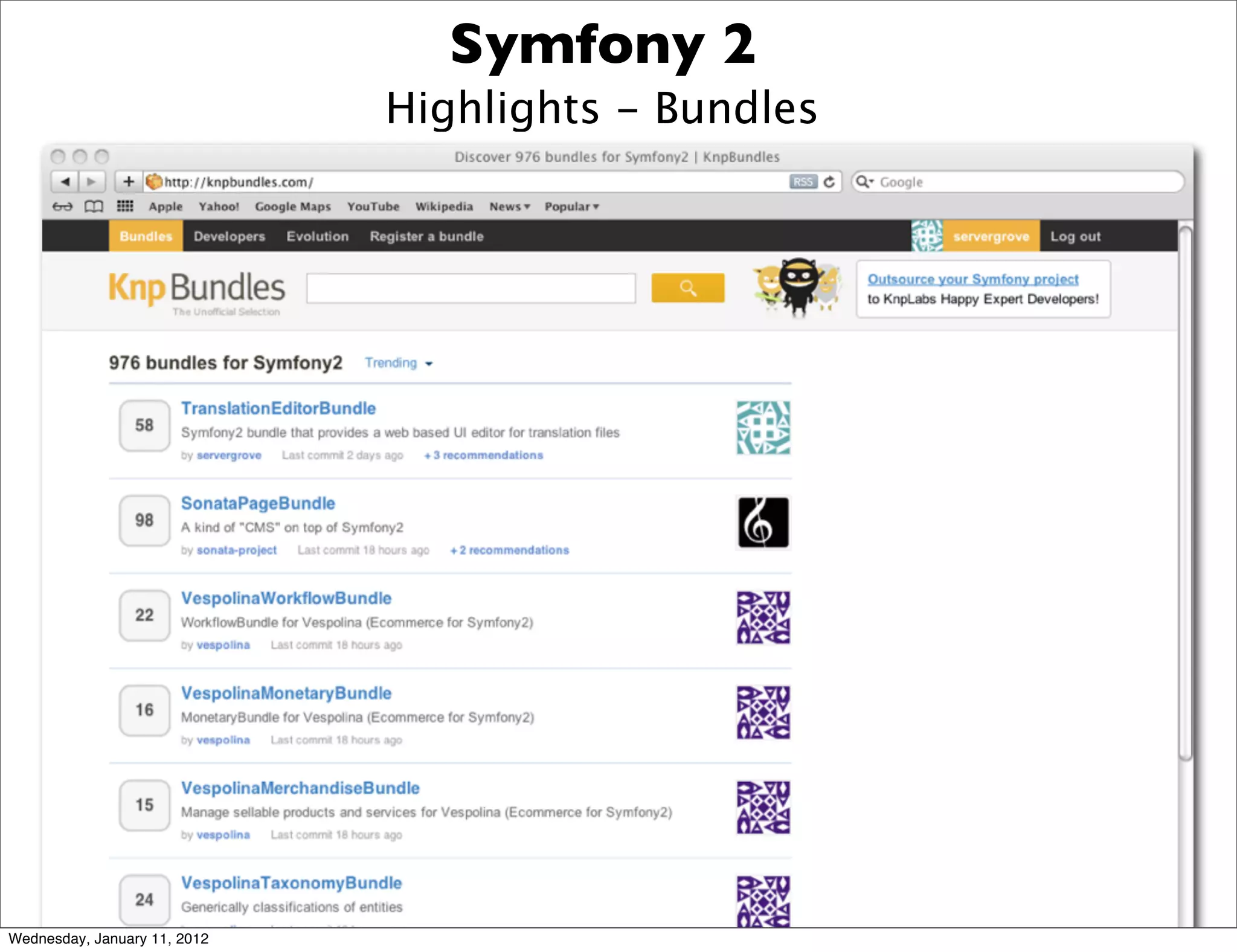
Task: Focus the KnpBundles bundle search box
Action: coord(471,288)
